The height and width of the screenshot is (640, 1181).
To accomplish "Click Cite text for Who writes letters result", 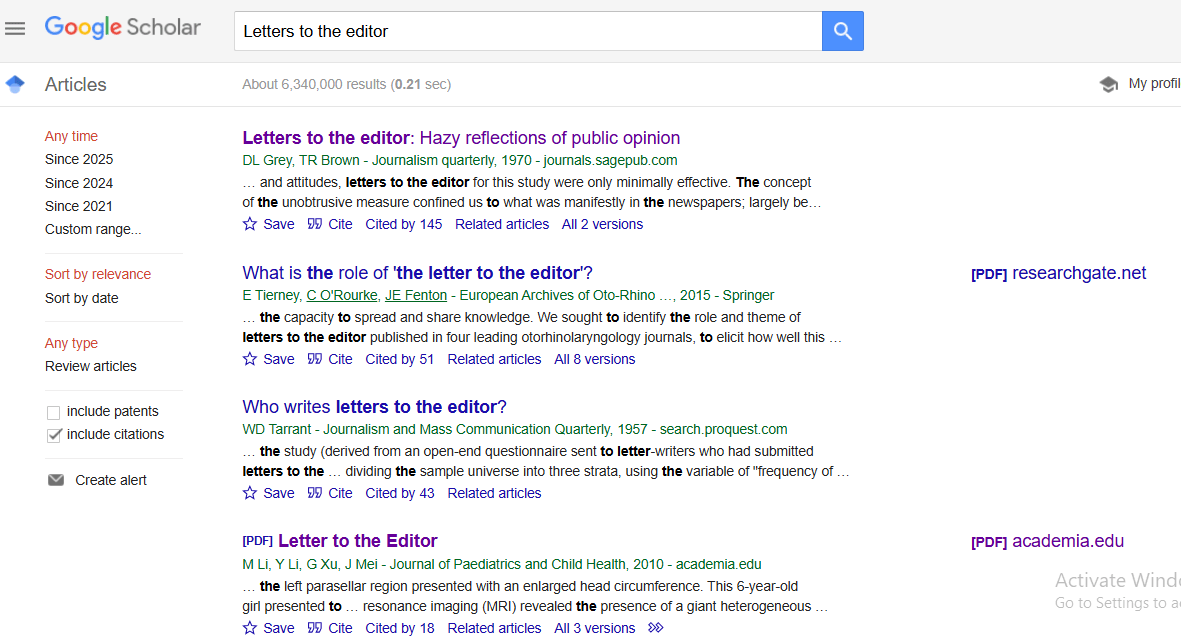I will coord(340,493).
